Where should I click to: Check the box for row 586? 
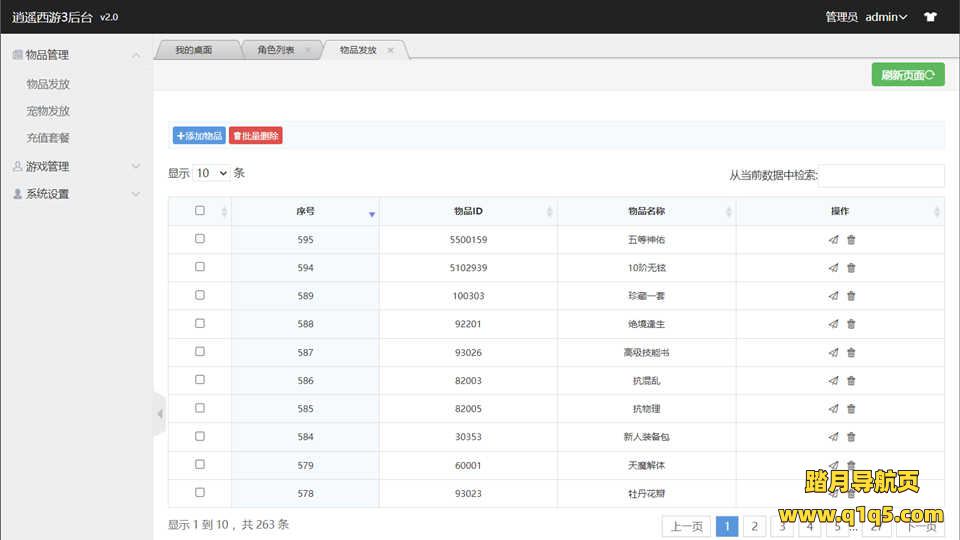pos(200,380)
